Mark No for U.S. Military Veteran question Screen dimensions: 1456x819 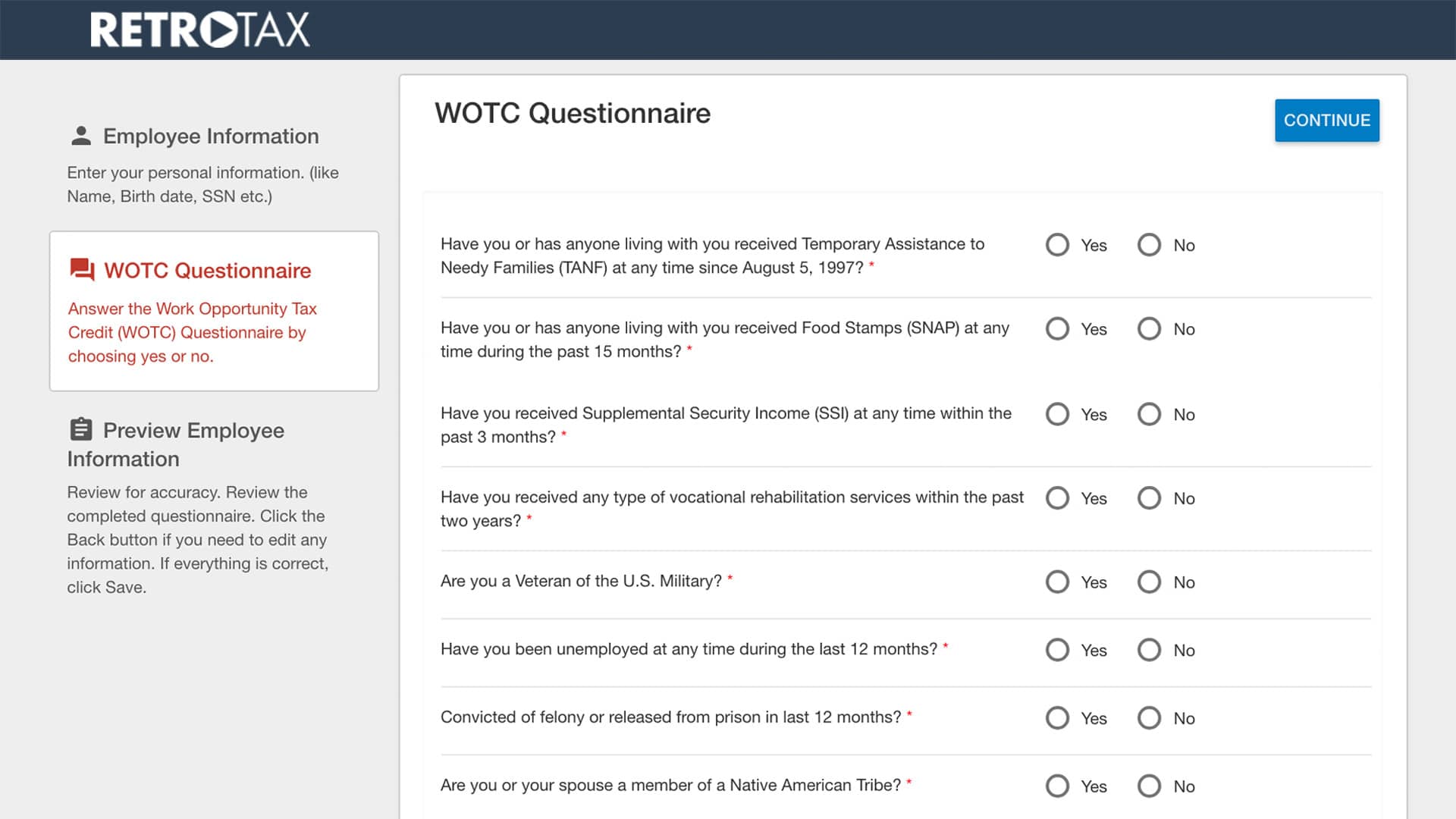pos(1149,582)
